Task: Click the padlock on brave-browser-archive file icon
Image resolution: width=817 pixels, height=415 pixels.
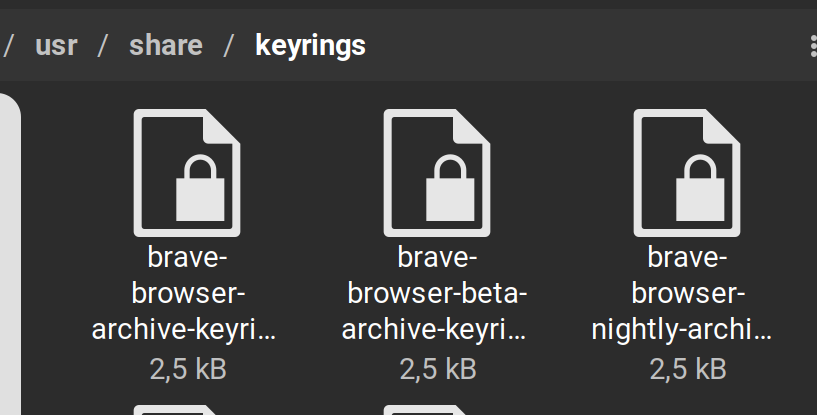Action: 200,188
